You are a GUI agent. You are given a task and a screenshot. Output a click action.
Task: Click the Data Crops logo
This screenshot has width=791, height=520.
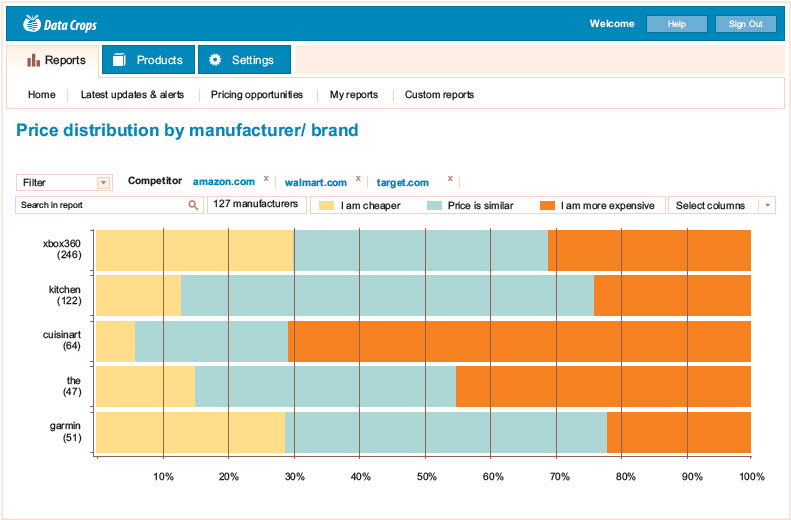click(x=60, y=24)
